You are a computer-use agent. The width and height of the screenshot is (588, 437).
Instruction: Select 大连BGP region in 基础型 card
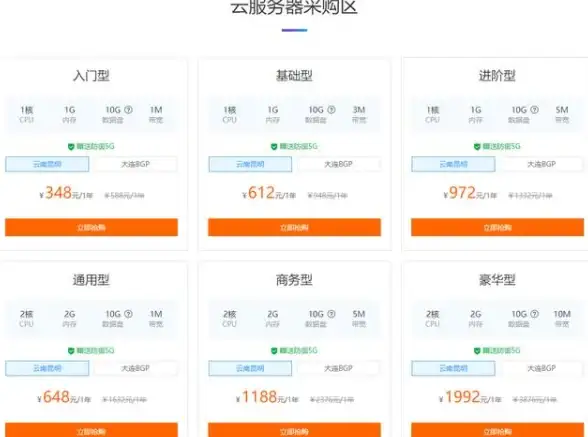(x=339, y=164)
